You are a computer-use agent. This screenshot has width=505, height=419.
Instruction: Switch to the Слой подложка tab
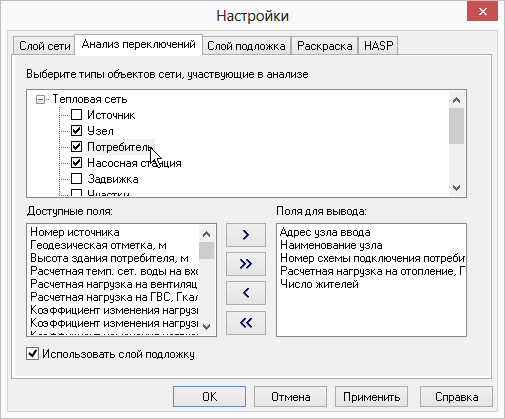246,46
